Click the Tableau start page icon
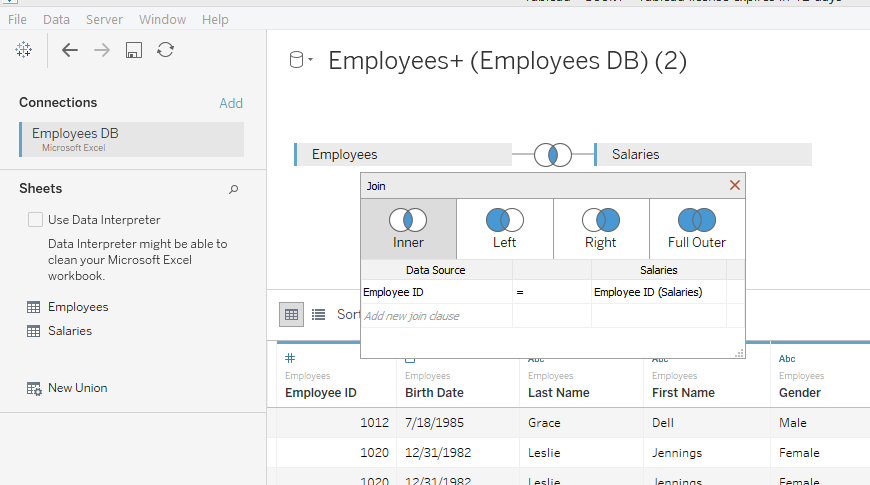The width and height of the screenshot is (870, 485). [x=23, y=50]
